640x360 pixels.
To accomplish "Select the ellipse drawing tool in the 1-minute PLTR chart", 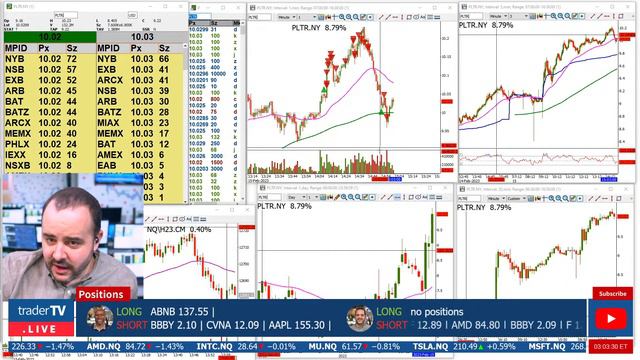I will coord(416,17).
